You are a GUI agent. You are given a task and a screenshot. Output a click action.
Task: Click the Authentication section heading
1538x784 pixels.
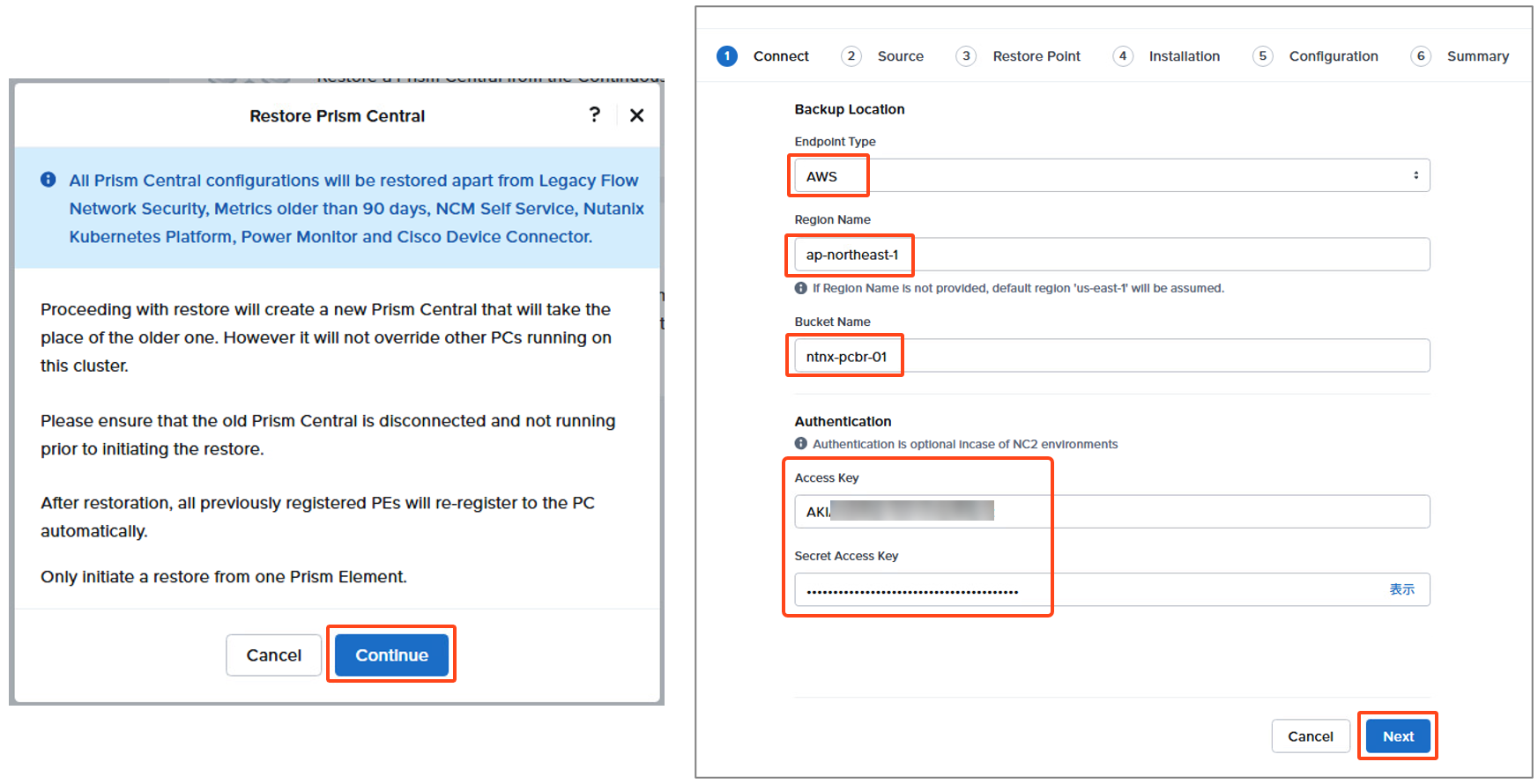[x=843, y=421]
